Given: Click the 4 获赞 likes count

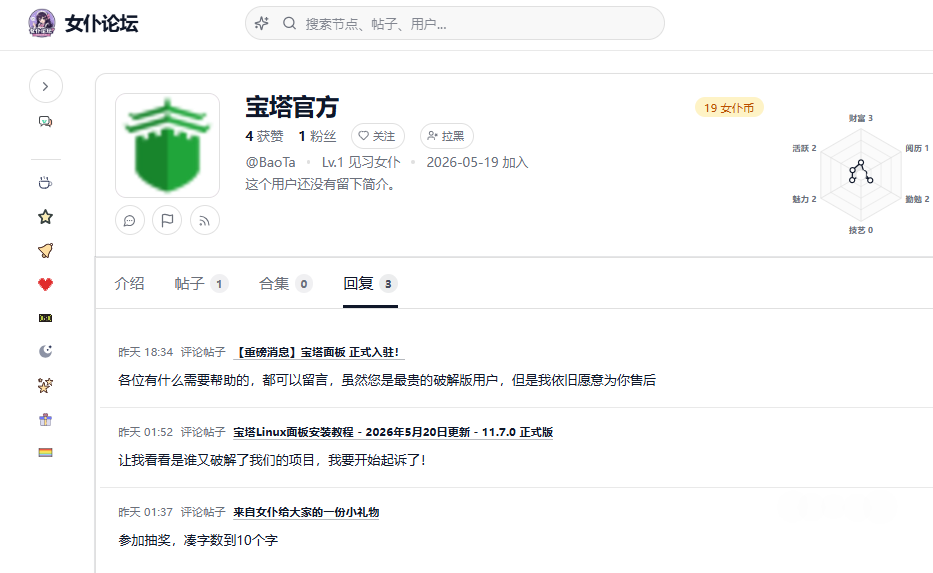Looking at the screenshot, I should [x=264, y=136].
